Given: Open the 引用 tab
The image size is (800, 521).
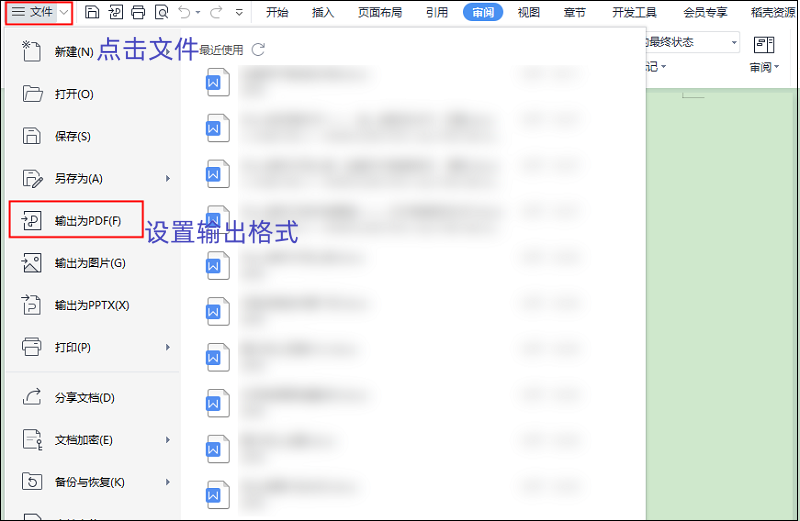Looking at the screenshot, I should tap(437, 12).
